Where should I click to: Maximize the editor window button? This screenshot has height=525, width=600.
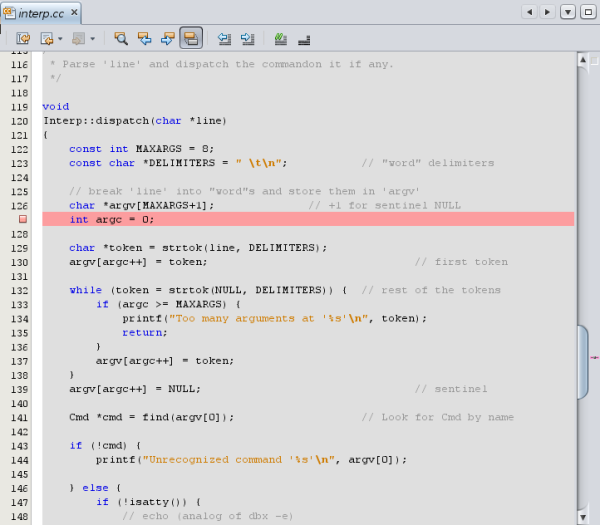[x=588, y=12]
